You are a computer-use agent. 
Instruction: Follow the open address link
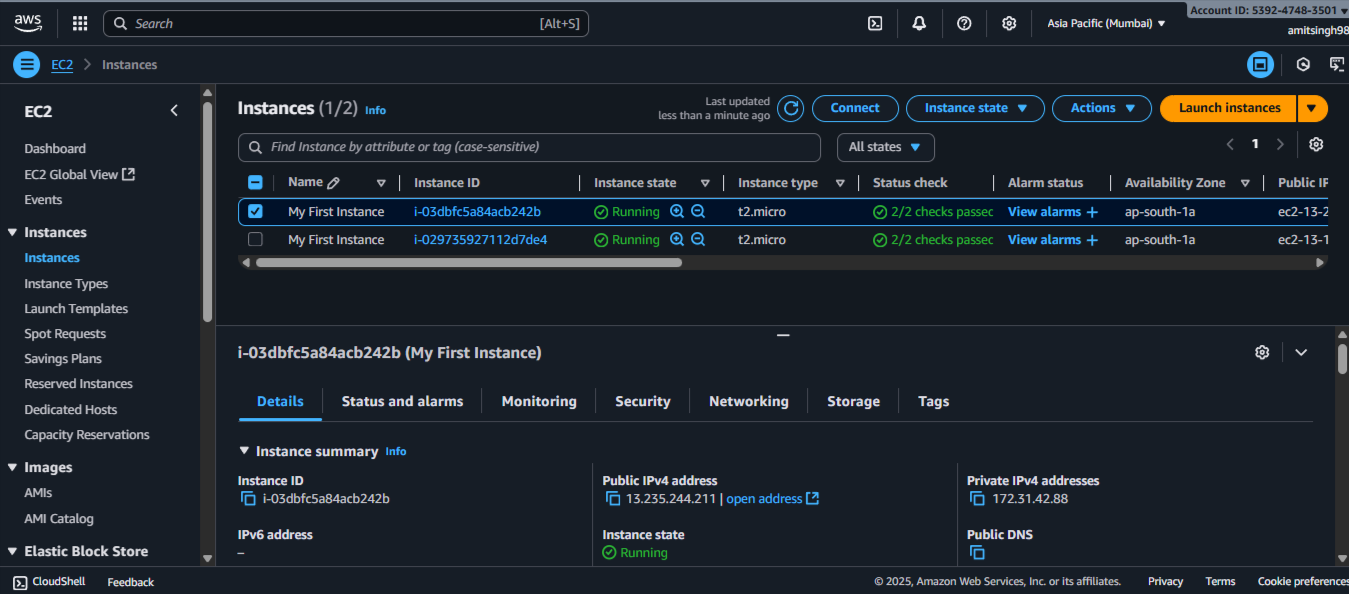(772, 498)
